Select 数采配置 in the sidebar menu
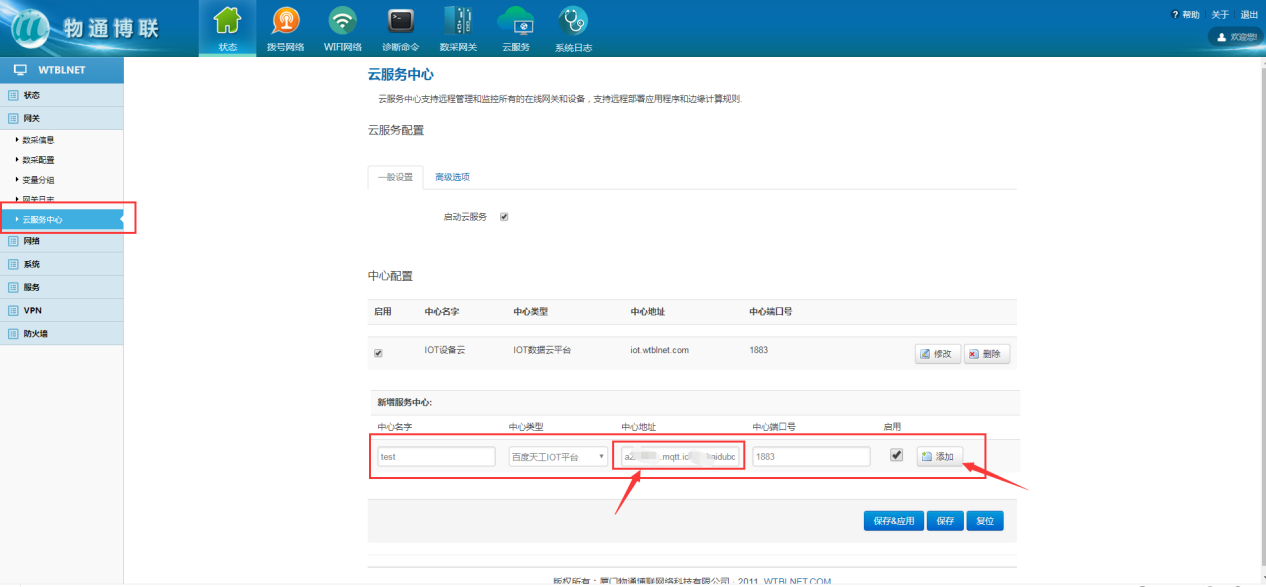1266x587 pixels. [40, 160]
